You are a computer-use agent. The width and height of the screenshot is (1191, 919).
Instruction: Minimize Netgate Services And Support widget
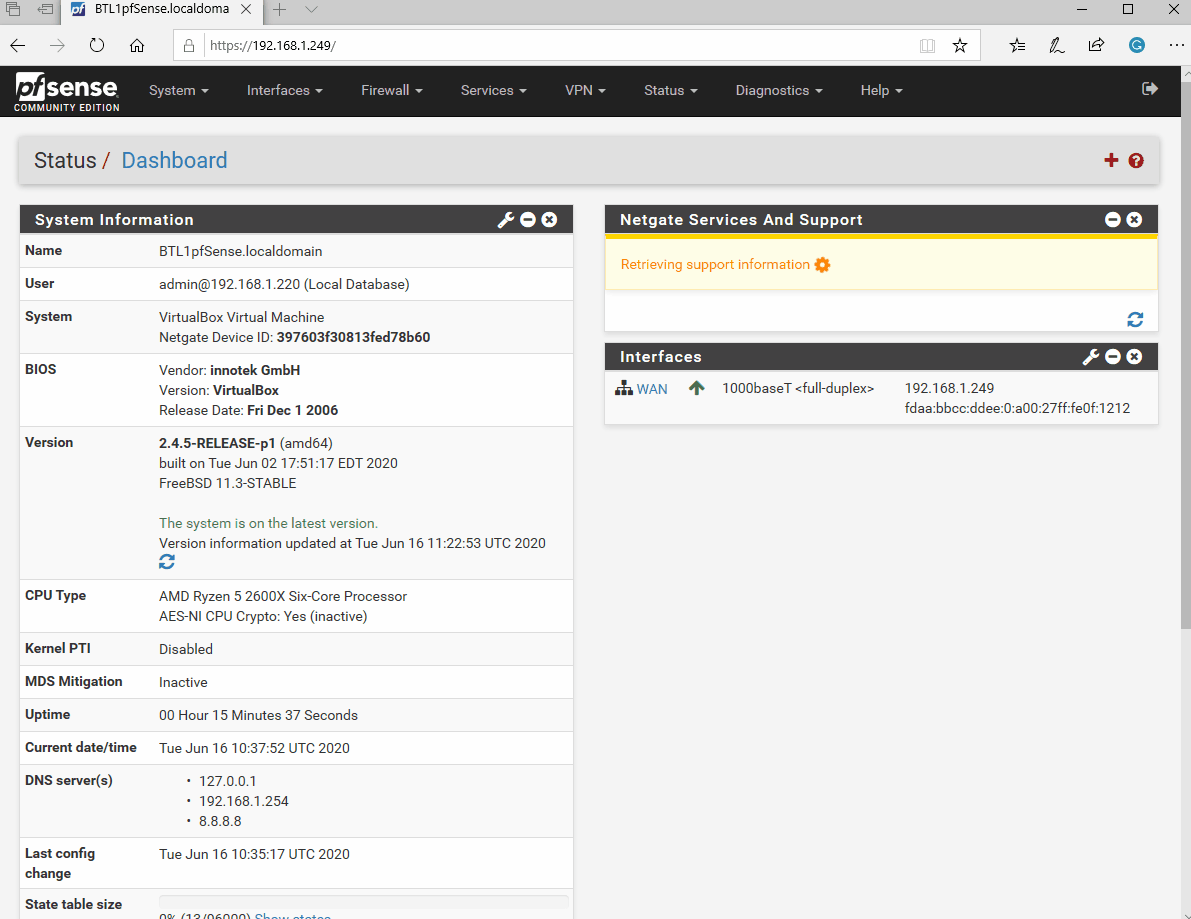[1113, 219]
